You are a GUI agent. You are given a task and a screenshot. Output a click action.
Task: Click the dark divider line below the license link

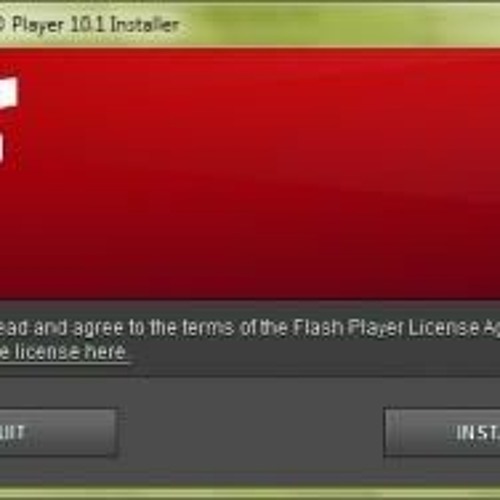click(x=250, y=377)
